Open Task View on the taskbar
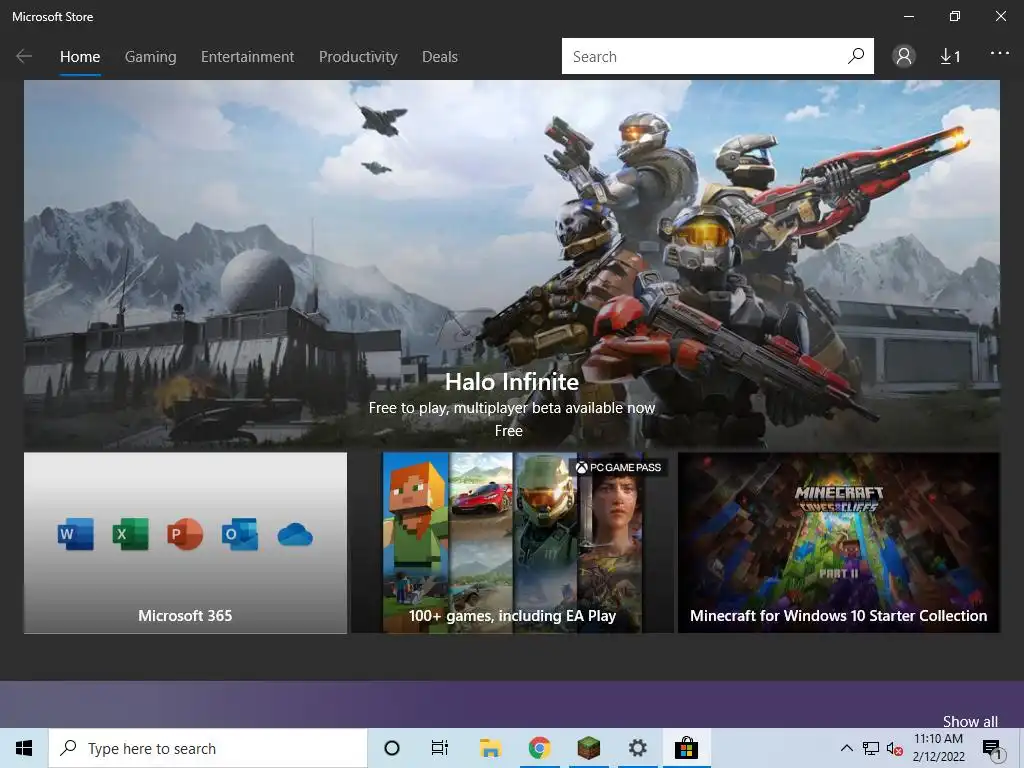The height and width of the screenshot is (768, 1024). tap(440, 748)
